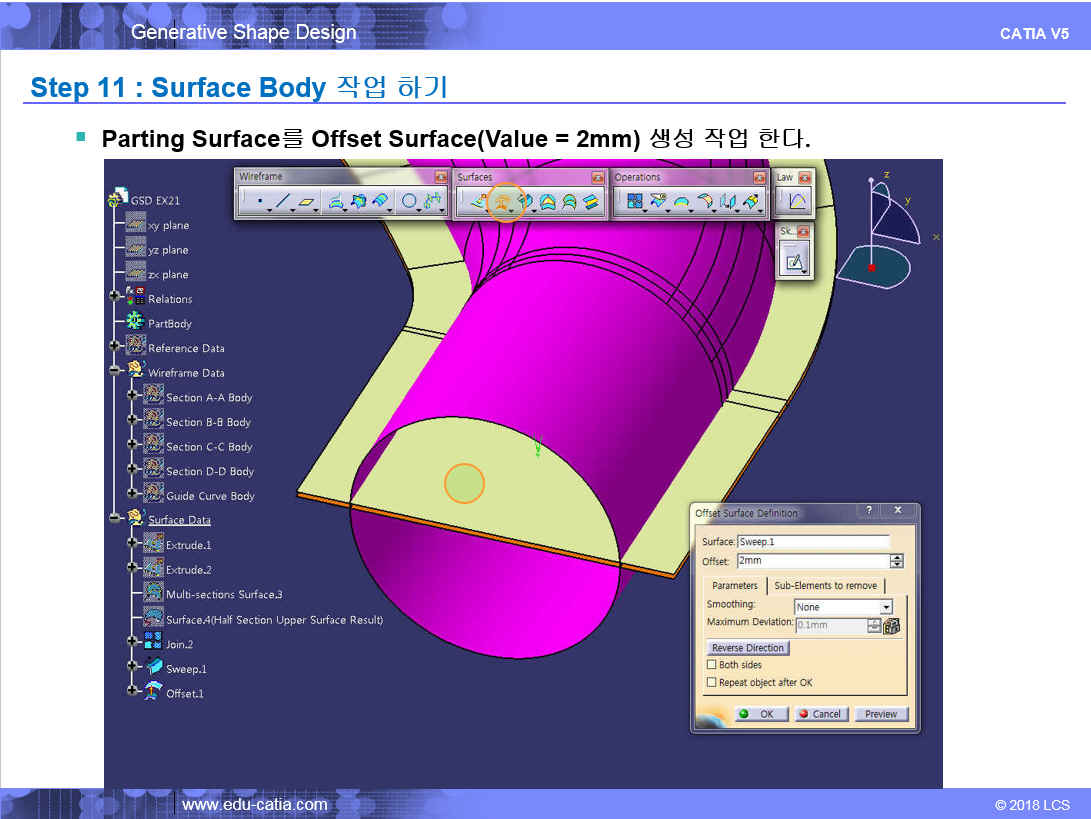Expand the Sweep.1 tree node
Image resolution: width=1091 pixels, height=819 pixels.
click(x=132, y=668)
